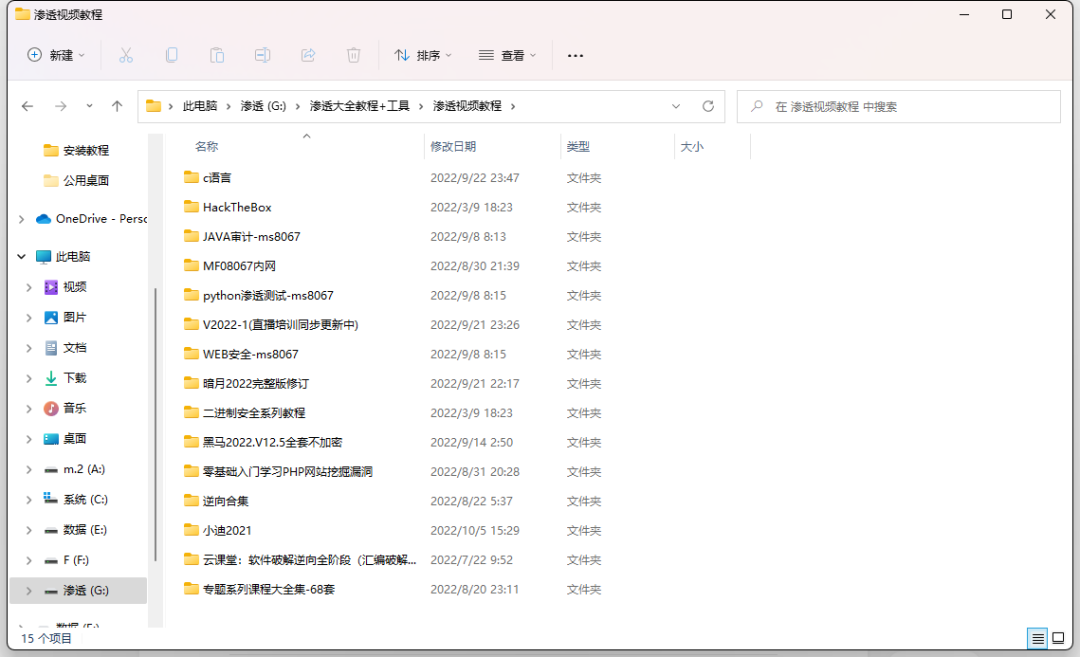
Task: Click 渗透大全教程+工具 breadcrumb segment
Action: (360, 106)
